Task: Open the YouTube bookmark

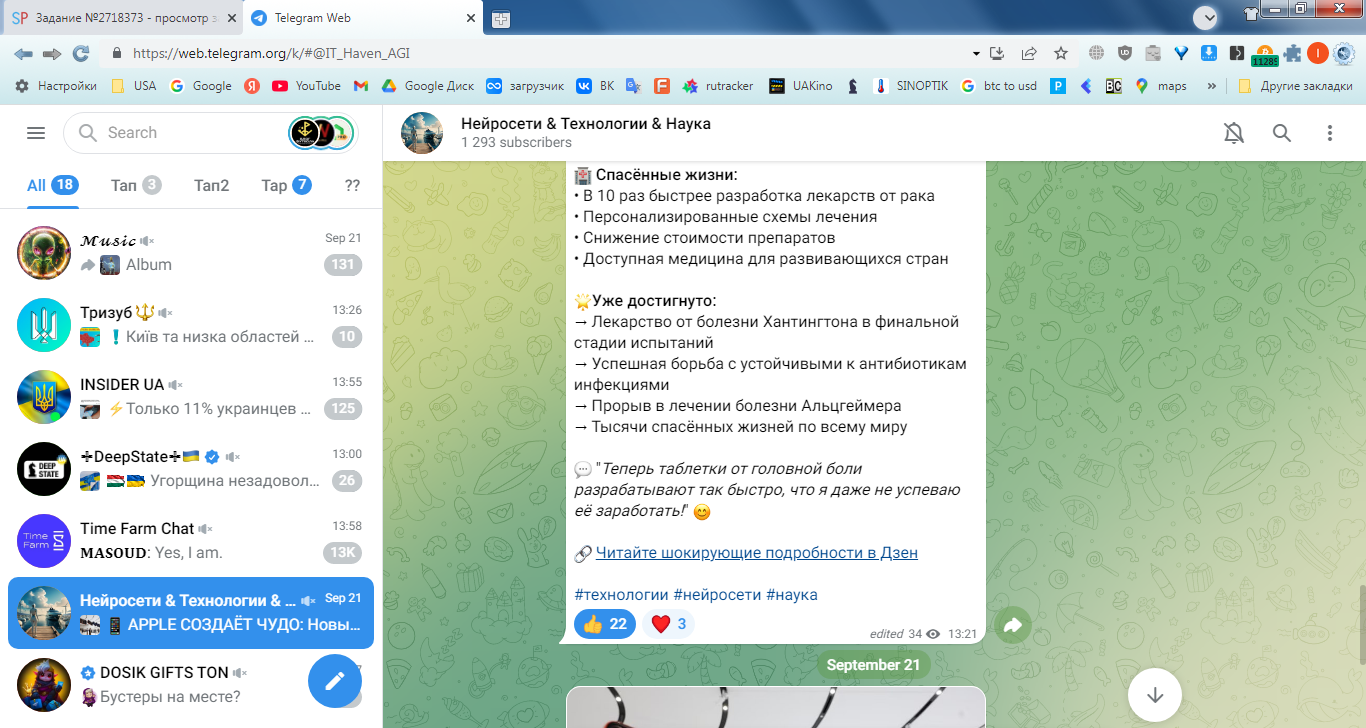Action: click(306, 86)
